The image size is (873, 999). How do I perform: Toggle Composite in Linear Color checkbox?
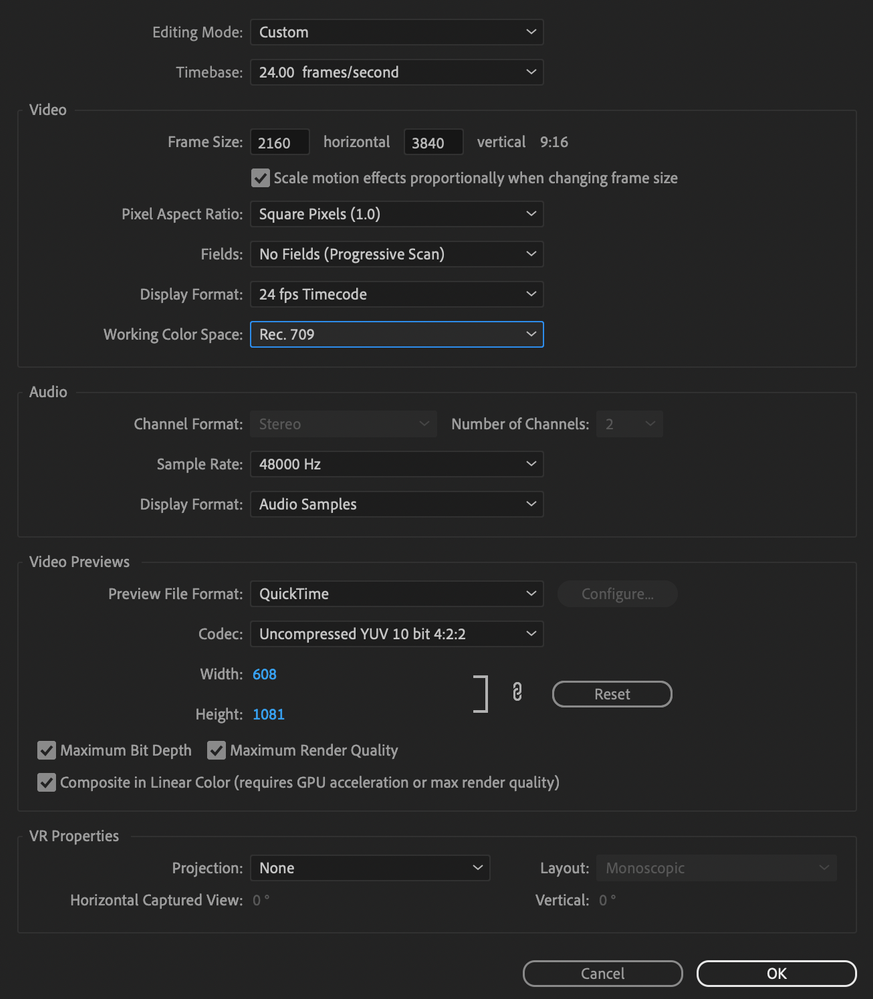[47, 782]
